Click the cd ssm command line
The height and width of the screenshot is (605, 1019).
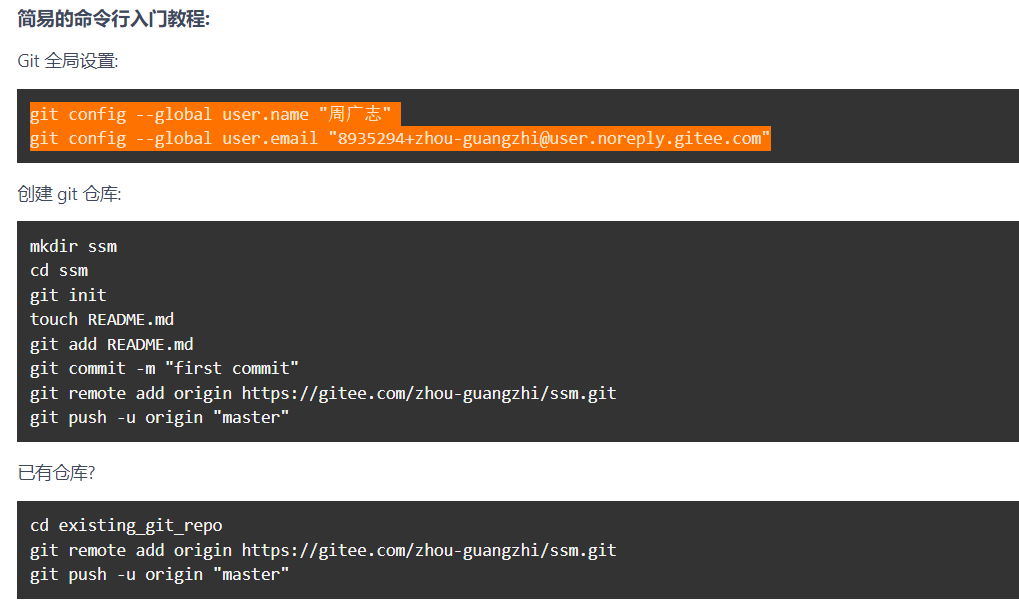click(59, 270)
